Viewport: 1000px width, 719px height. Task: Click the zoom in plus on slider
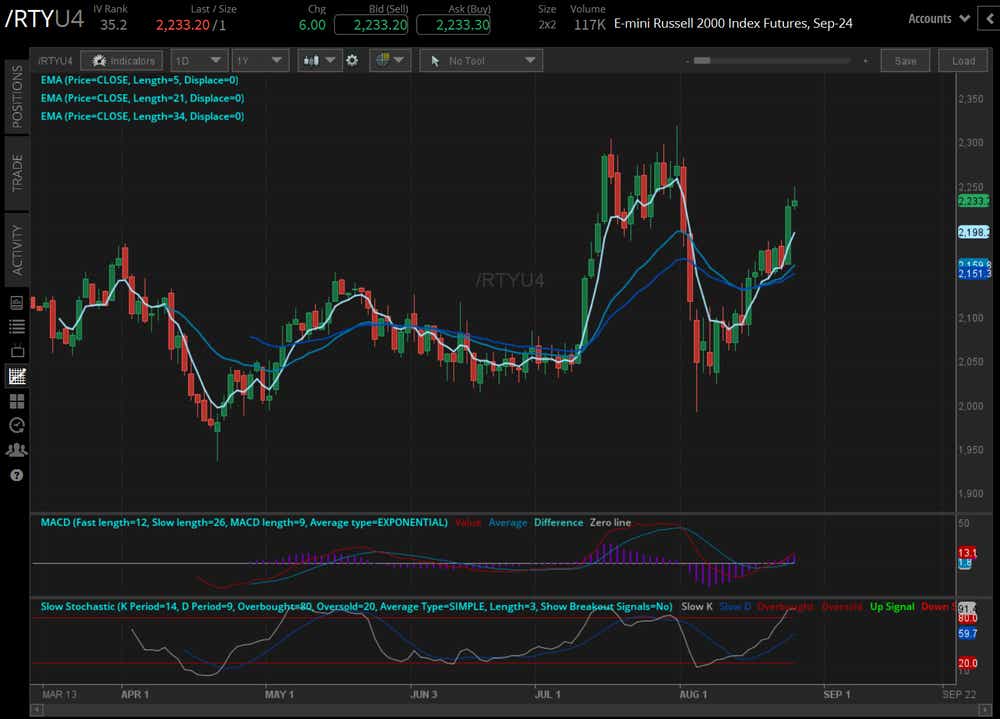pyautogui.click(x=865, y=61)
